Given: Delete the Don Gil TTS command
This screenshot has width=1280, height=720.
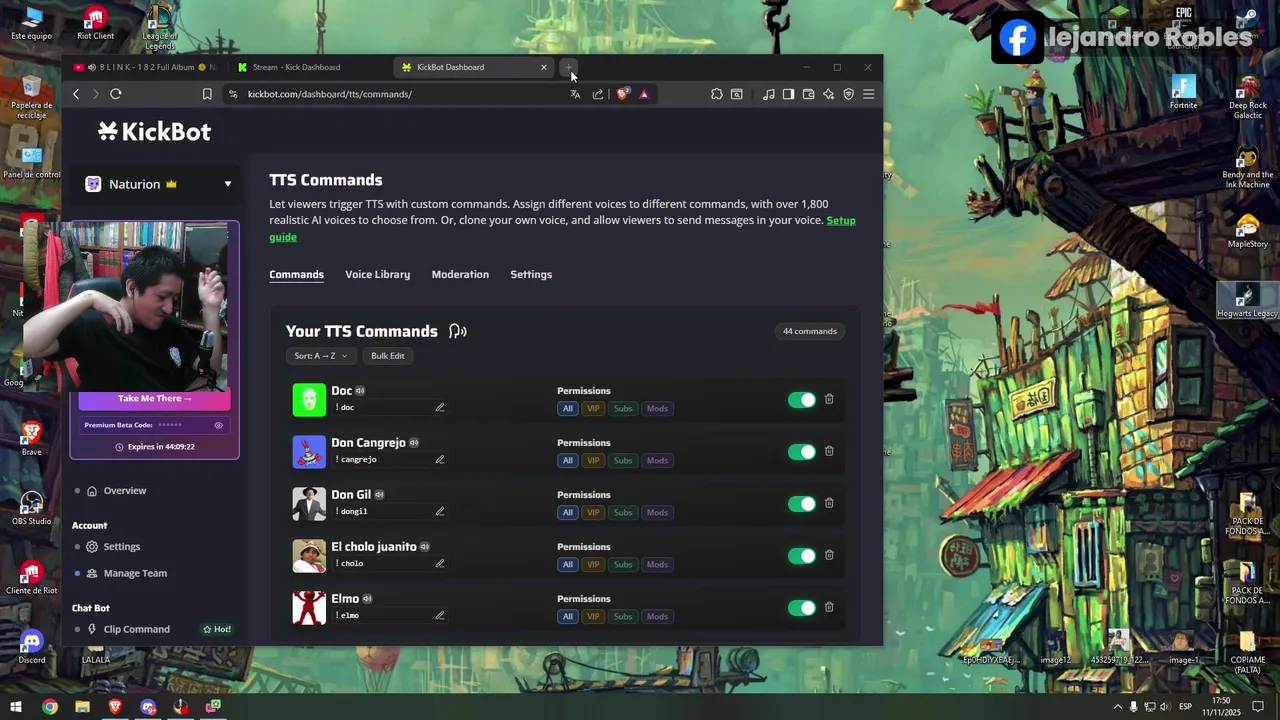Looking at the screenshot, I should pos(829,503).
